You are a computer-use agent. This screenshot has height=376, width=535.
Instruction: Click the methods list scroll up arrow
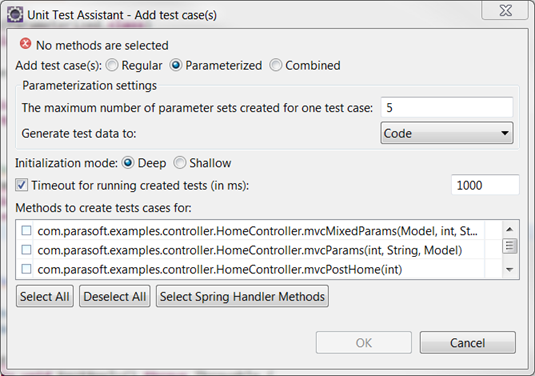pyautogui.click(x=510, y=229)
